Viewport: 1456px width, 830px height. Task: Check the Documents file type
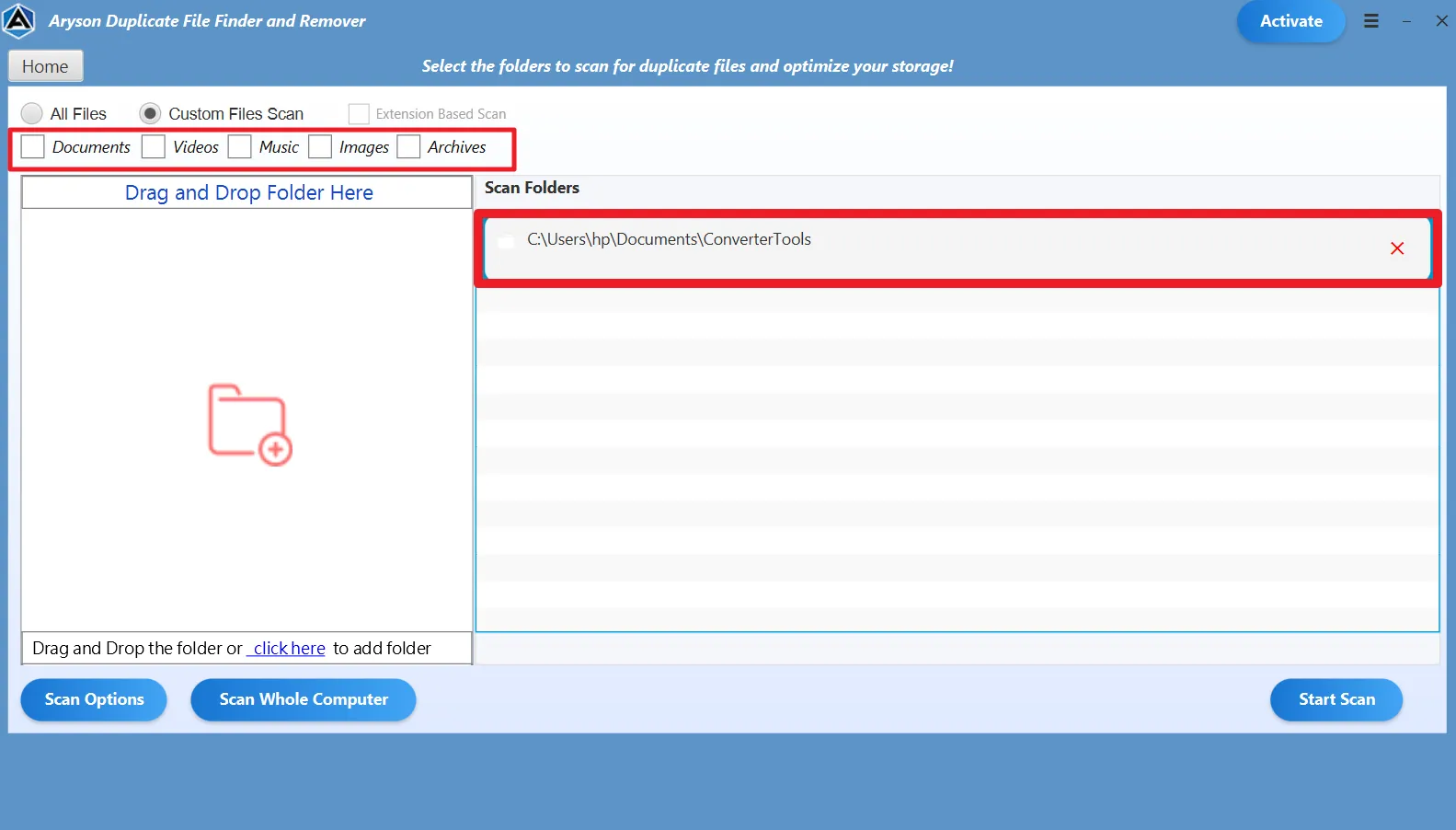click(x=33, y=147)
